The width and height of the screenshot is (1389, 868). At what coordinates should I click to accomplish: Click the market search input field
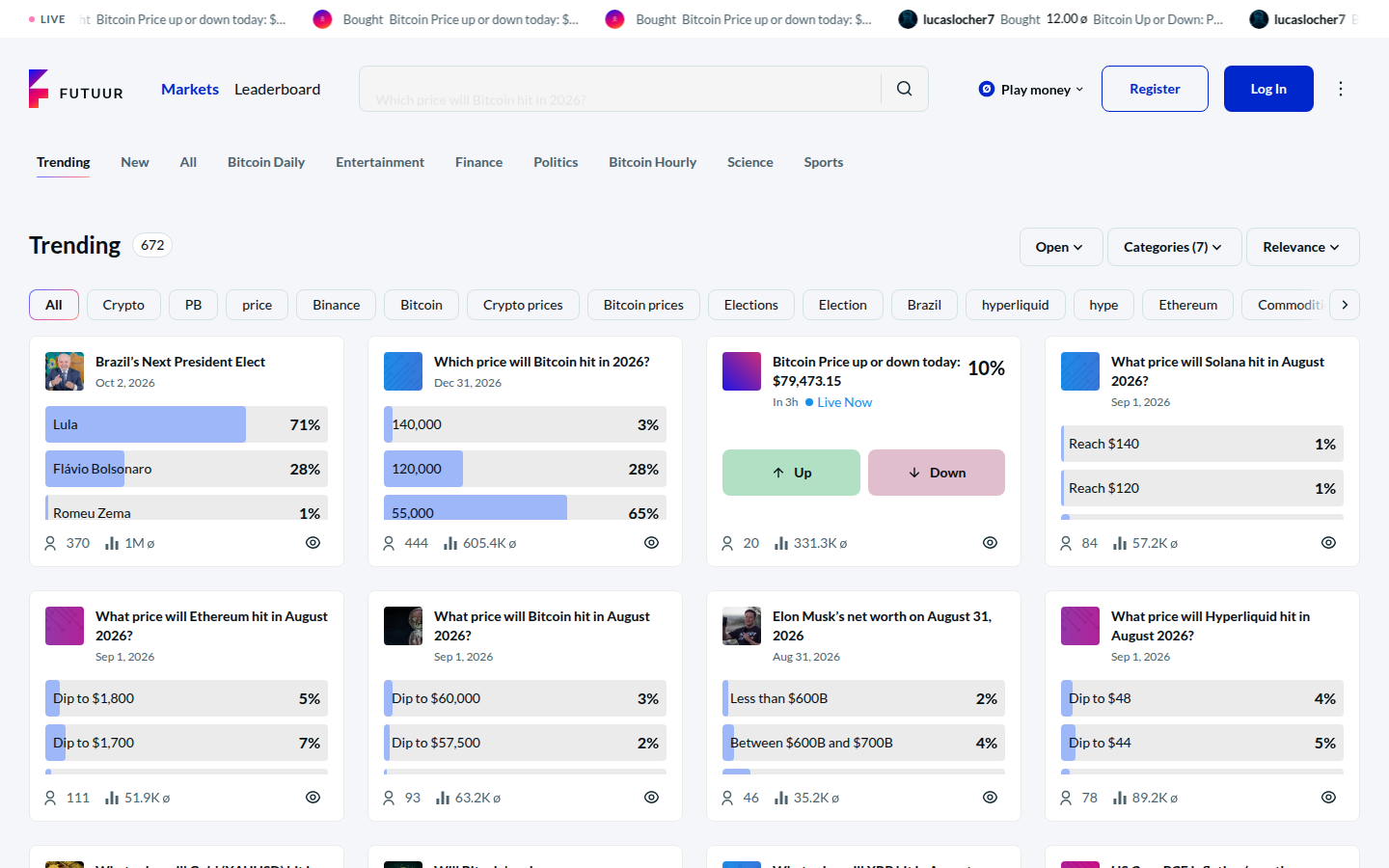[619, 89]
